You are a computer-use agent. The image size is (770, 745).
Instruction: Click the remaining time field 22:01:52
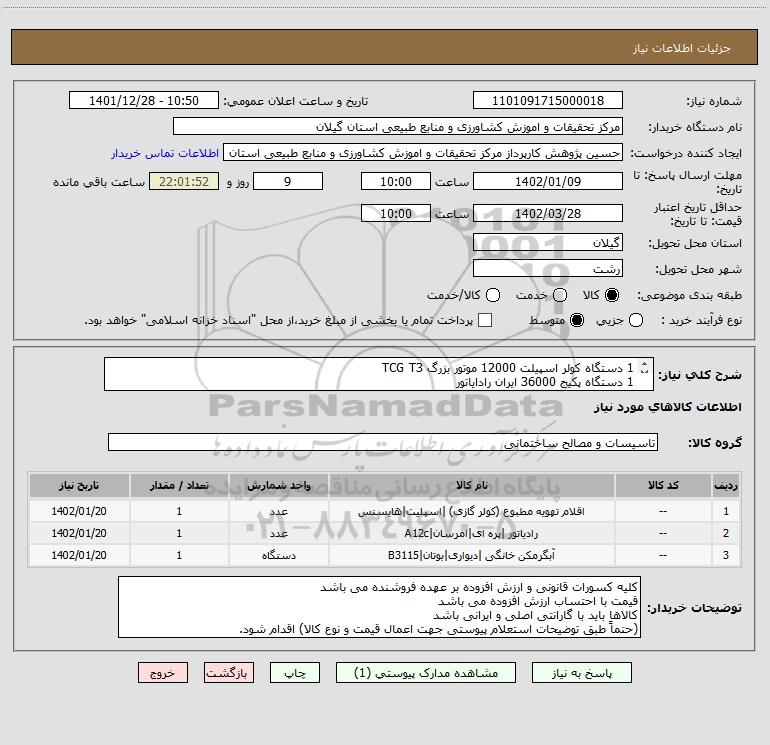[184, 181]
